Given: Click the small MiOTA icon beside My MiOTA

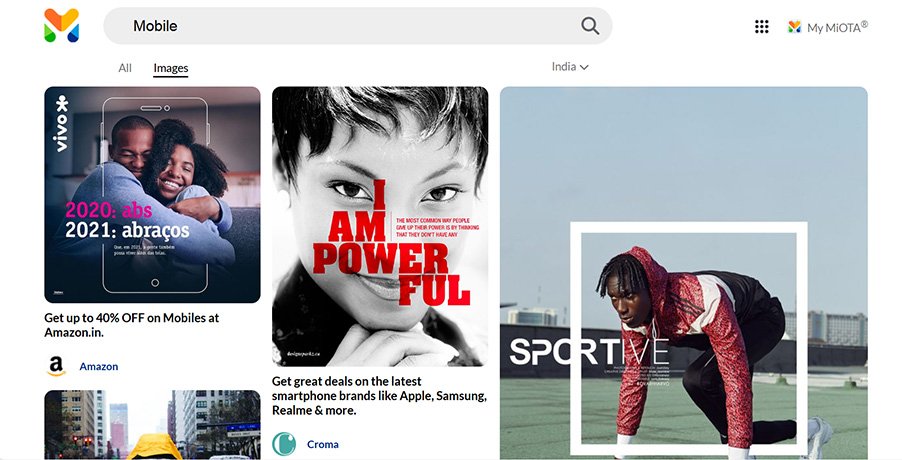Looking at the screenshot, I should 794,26.
